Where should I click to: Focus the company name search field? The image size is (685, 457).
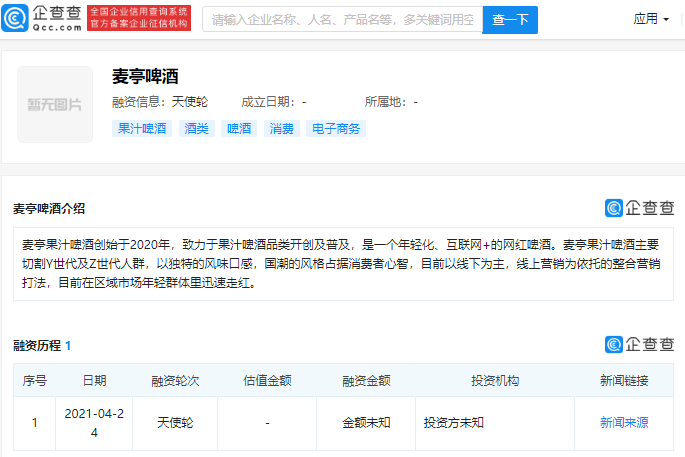pyautogui.click(x=342, y=20)
